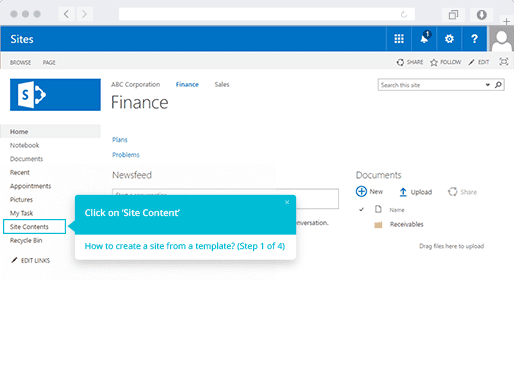Click the help question mark icon

coord(474,39)
